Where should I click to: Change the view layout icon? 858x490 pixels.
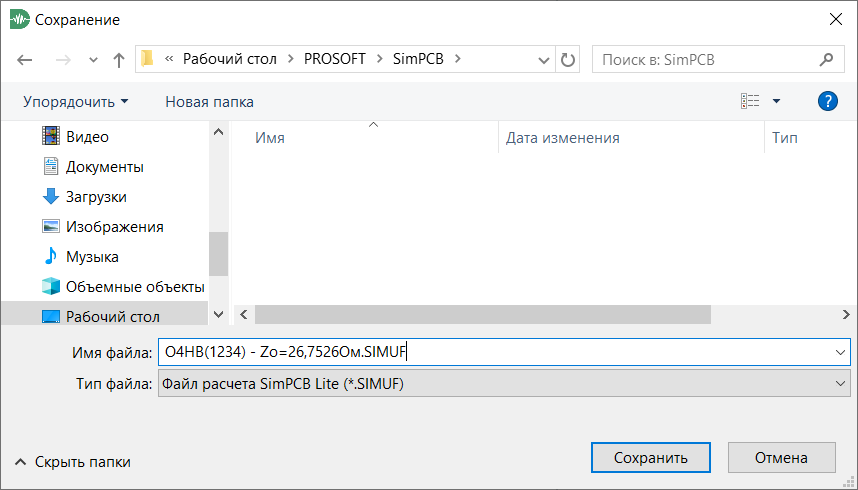(750, 101)
